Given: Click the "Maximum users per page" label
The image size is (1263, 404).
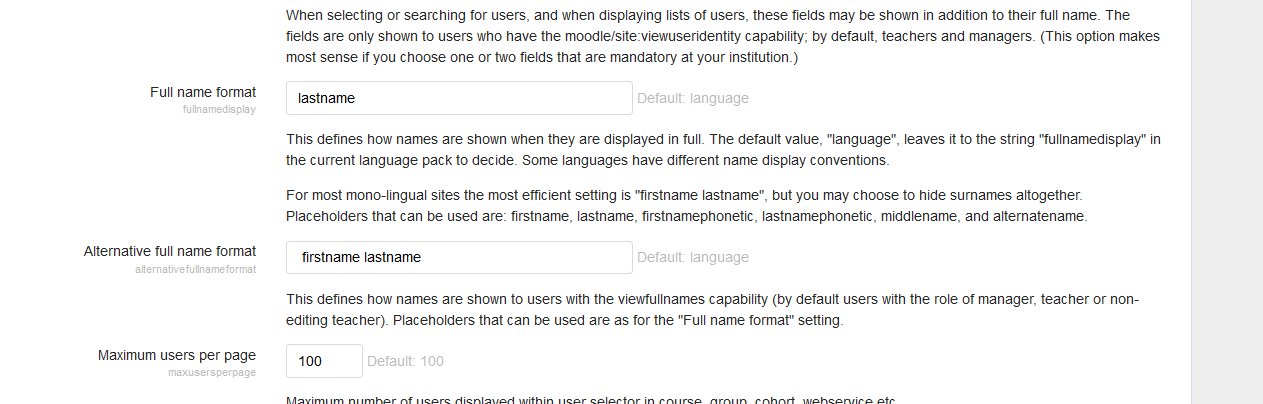Looking at the screenshot, I should point(177,355).
